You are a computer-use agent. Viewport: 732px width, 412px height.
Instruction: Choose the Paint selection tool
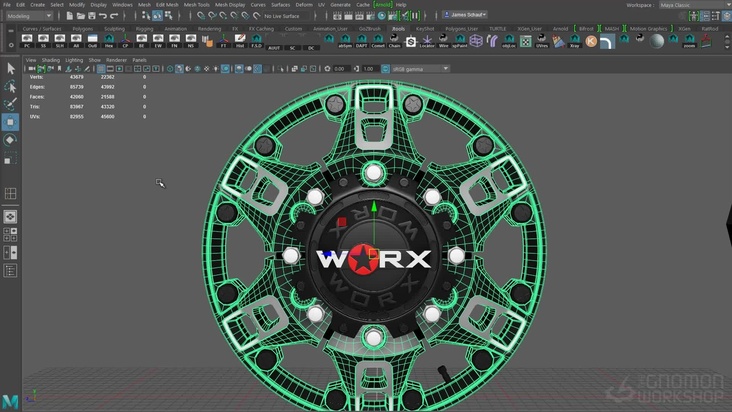click(x=10, y=104)
